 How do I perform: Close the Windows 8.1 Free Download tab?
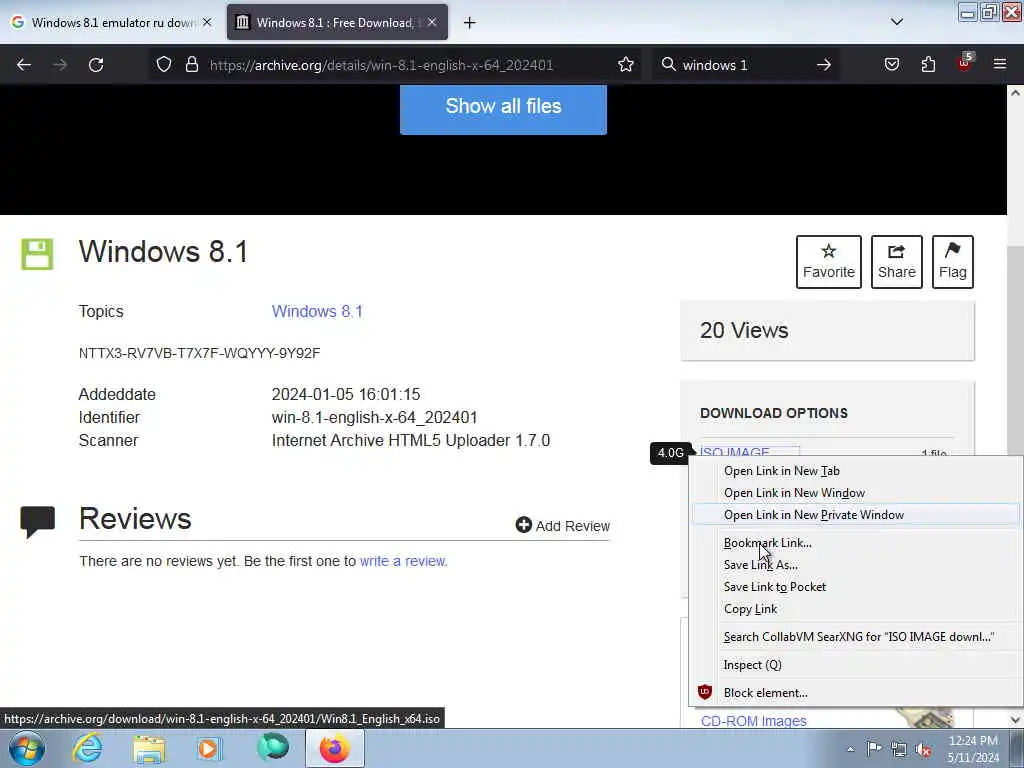432,22
